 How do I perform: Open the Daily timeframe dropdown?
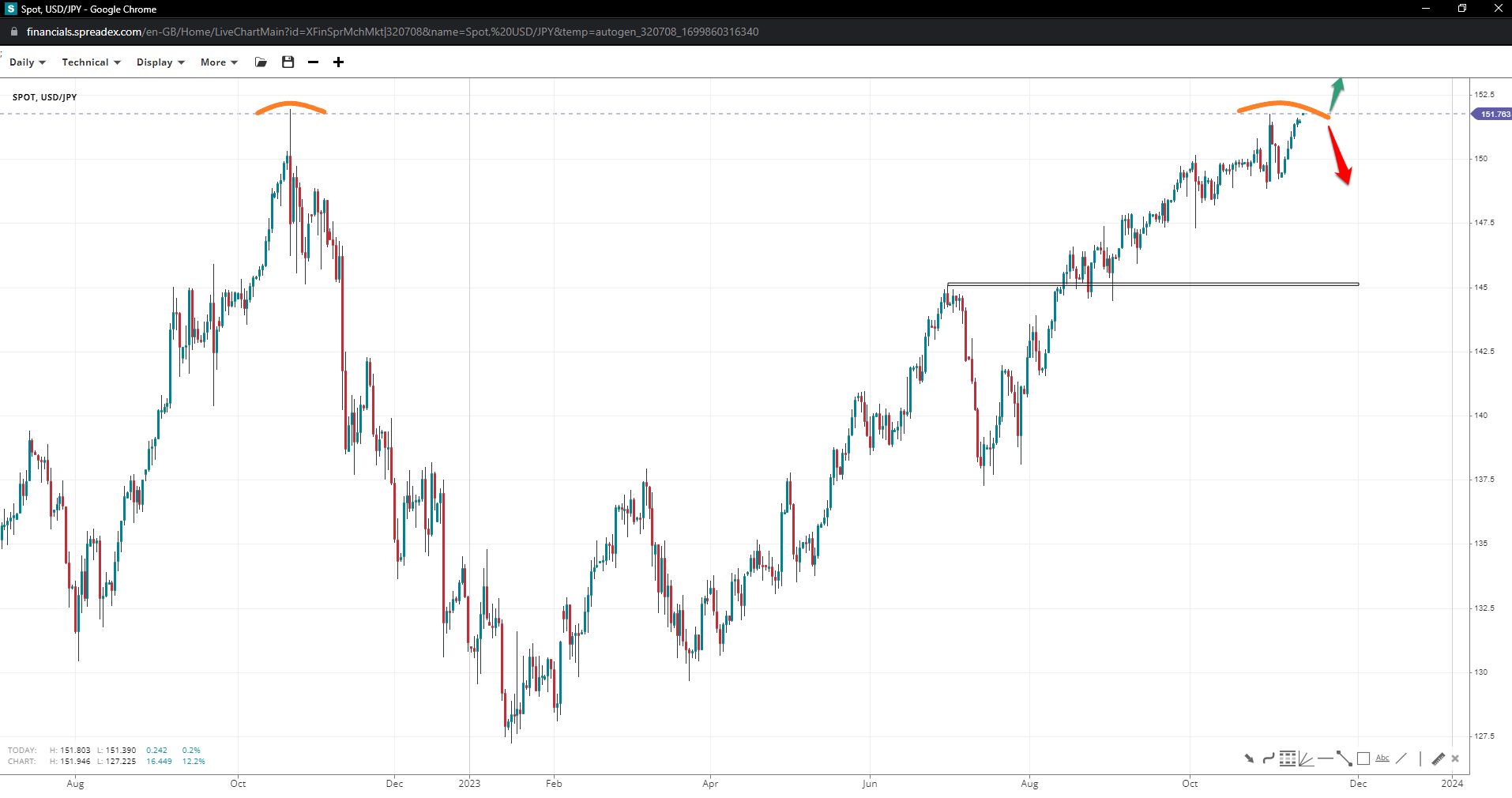pos(27,62)
